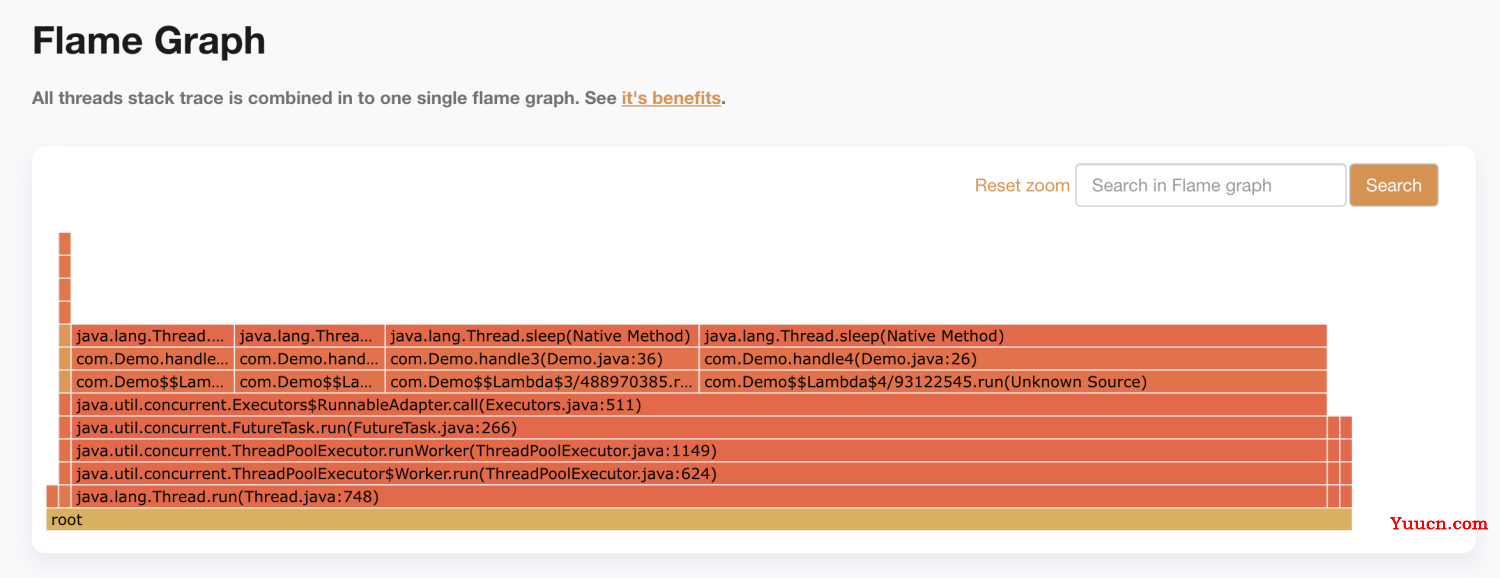
Task: Click the first truncated com.Demo.handle... frame
Action: coord(153,358)
